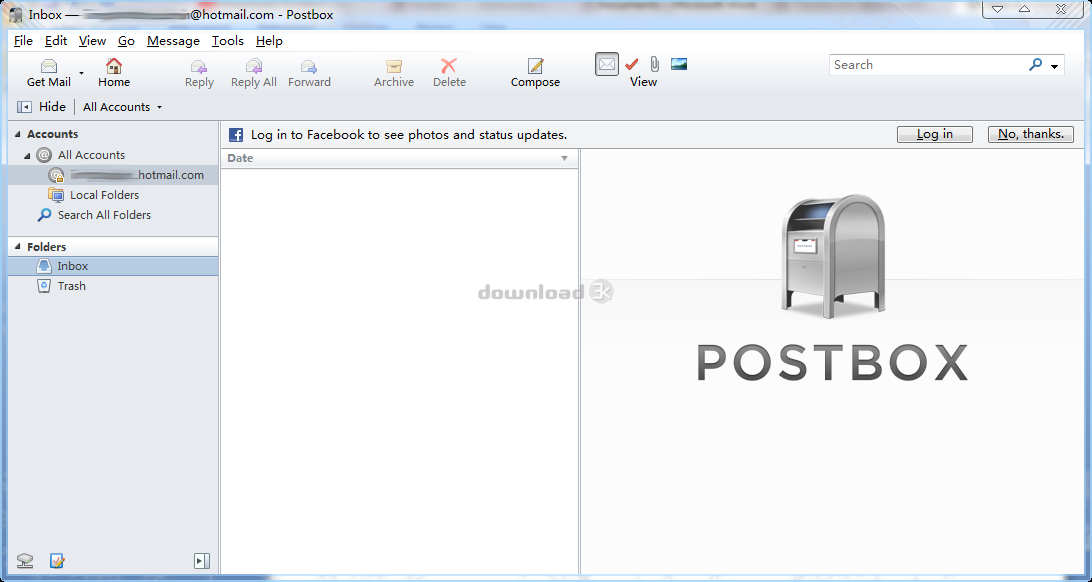Screen dimensions: 1092x582
Task: Click the red Delete icon
Action: pyautogui.click(x=449, y=66)
